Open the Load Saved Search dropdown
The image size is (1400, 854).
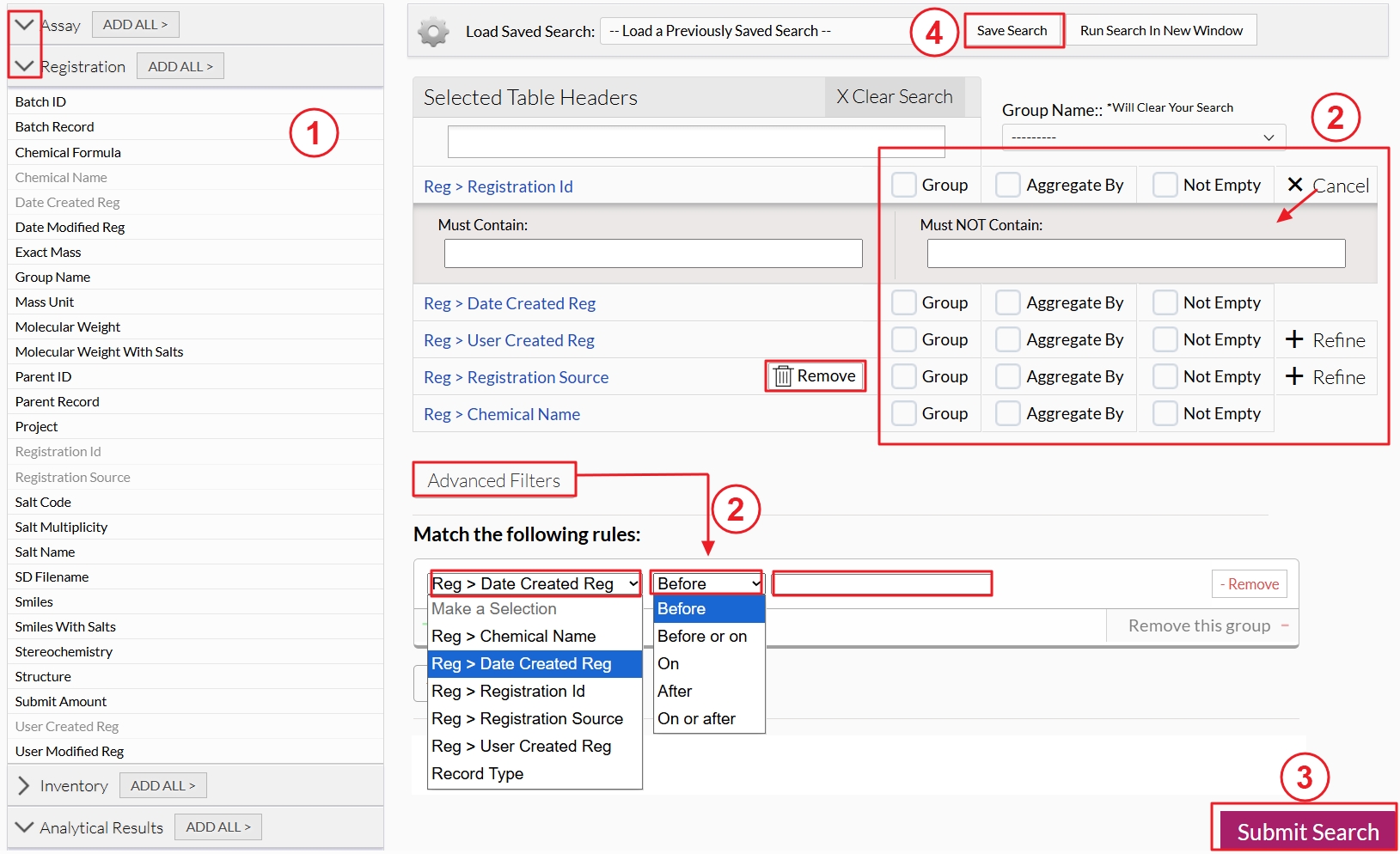pos(756,31)
